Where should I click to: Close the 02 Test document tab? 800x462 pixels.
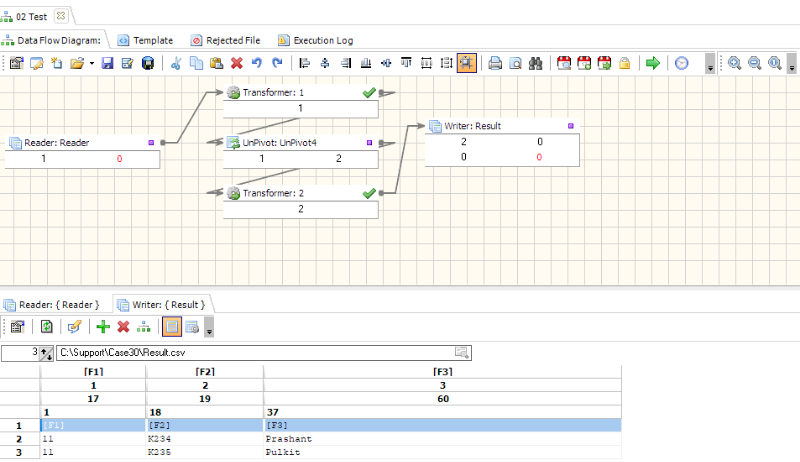point(61,16)
